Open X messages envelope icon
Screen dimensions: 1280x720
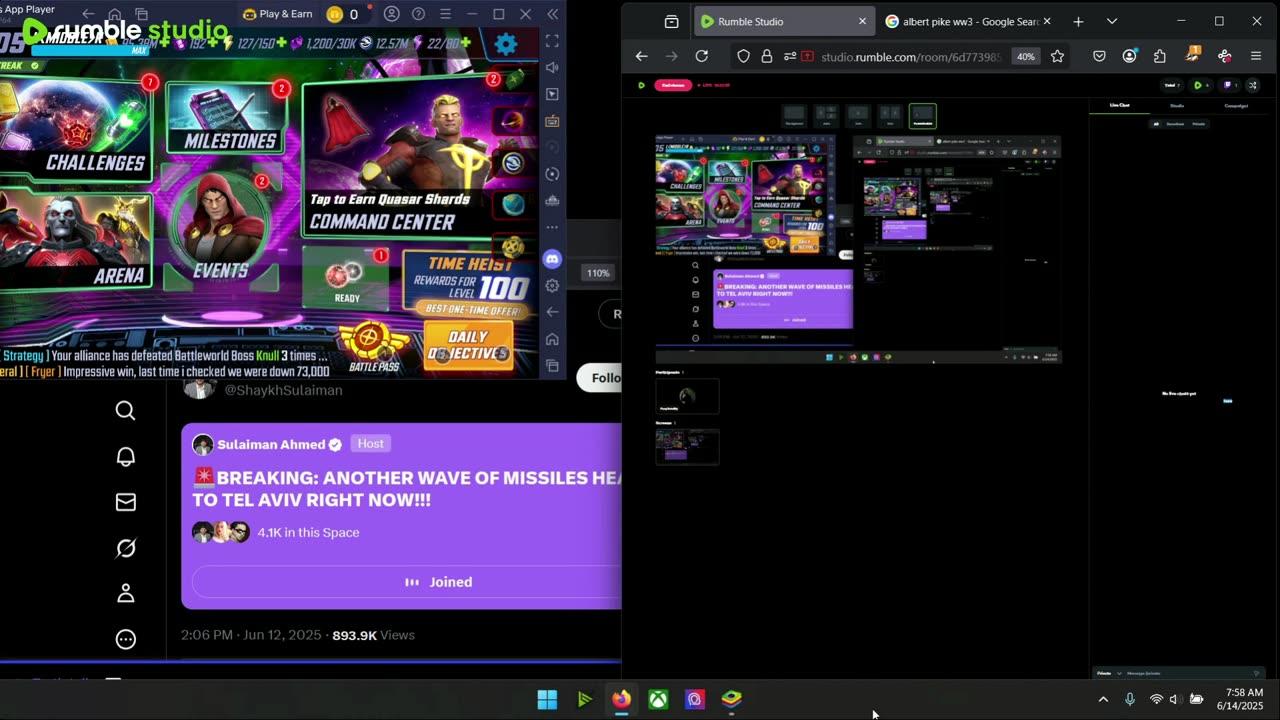(125, 502)
